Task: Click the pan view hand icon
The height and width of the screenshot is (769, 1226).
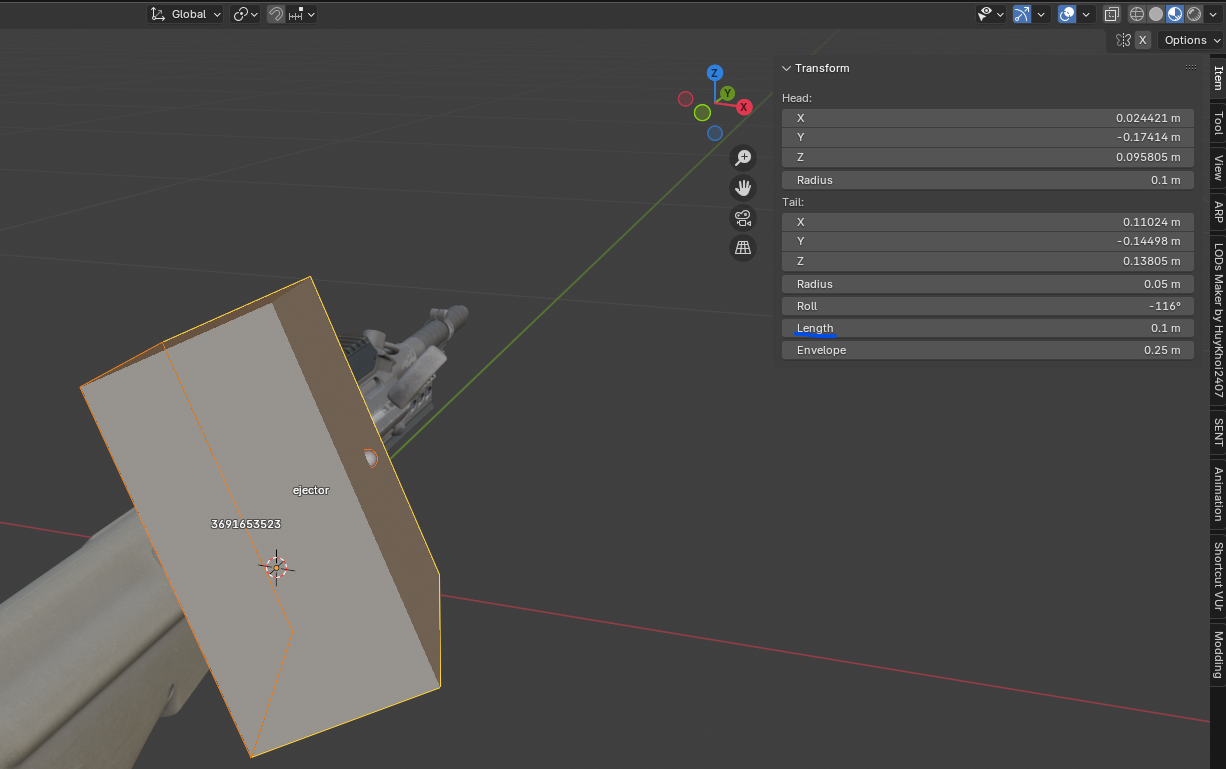Action: (743, 187)
